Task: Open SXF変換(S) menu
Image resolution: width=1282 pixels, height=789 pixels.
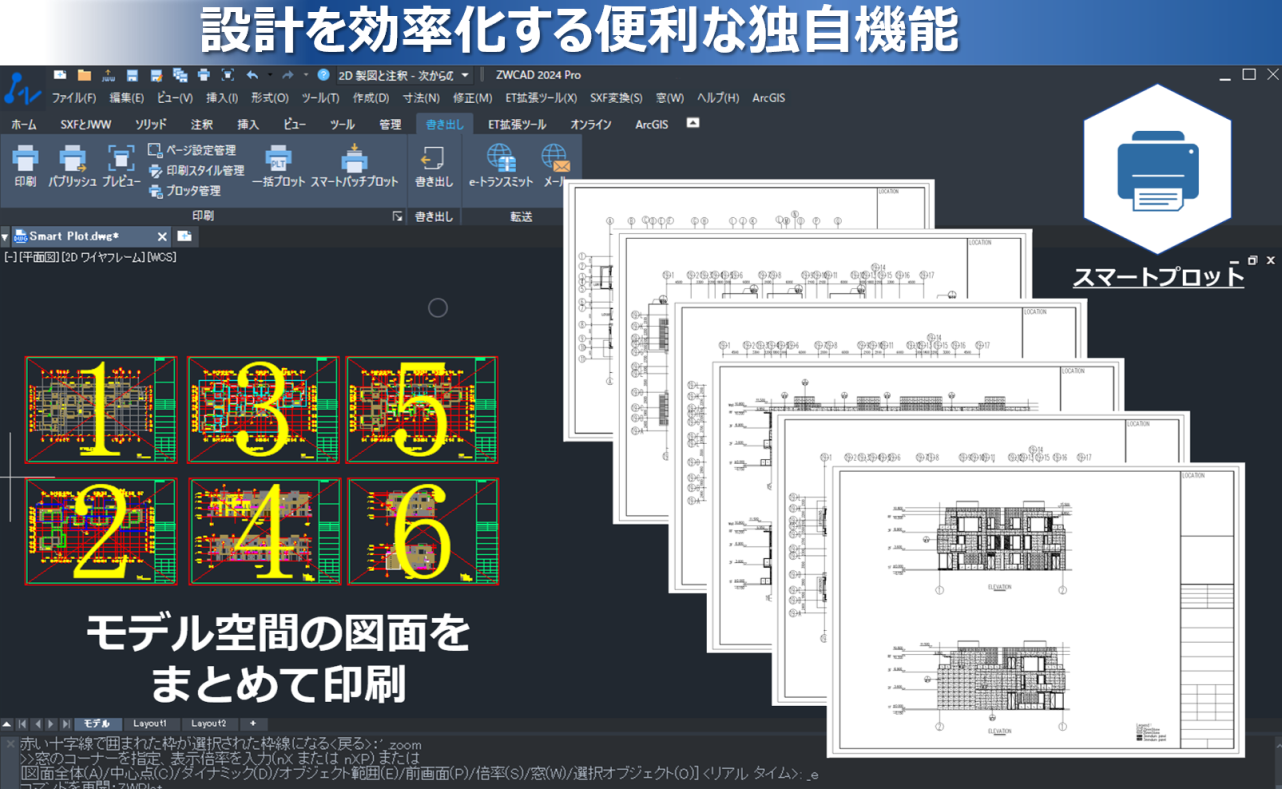Action: point(617,98)
